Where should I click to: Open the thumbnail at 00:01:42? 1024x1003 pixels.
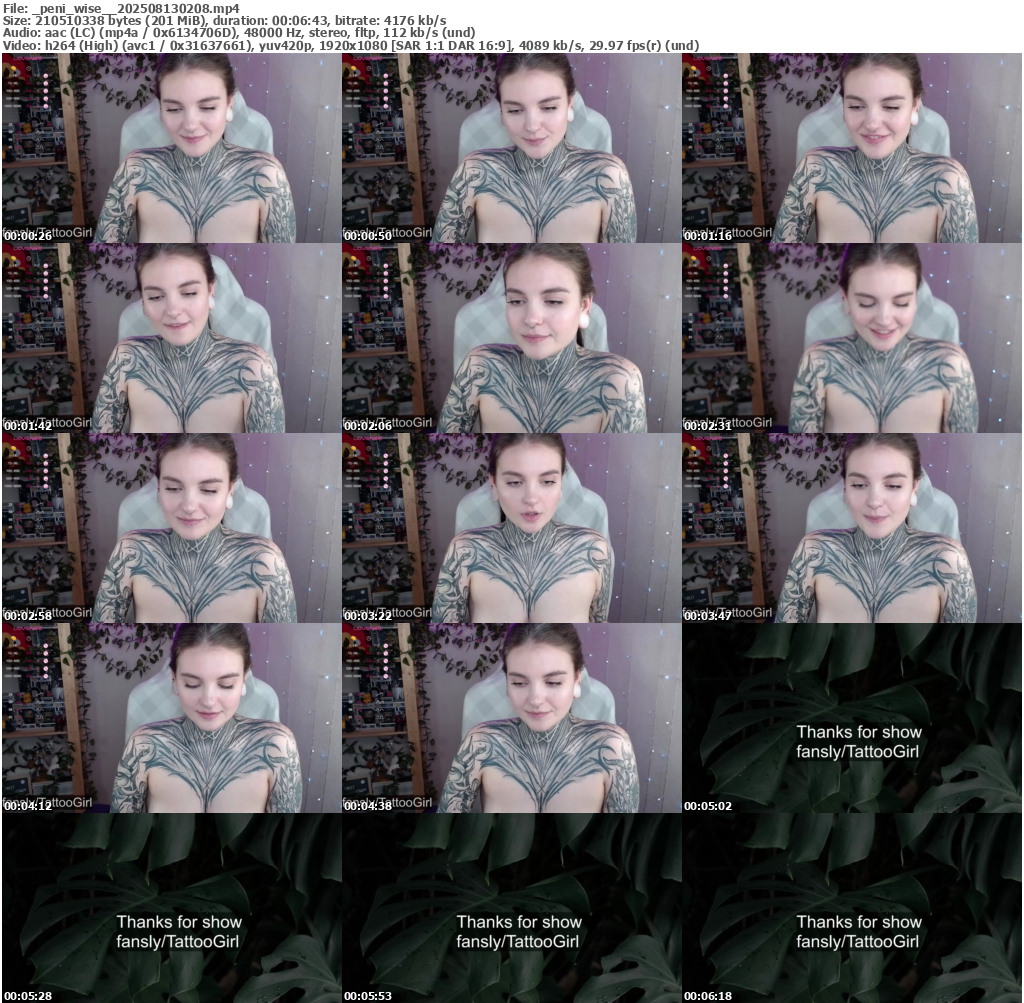(x=171, y=338)
